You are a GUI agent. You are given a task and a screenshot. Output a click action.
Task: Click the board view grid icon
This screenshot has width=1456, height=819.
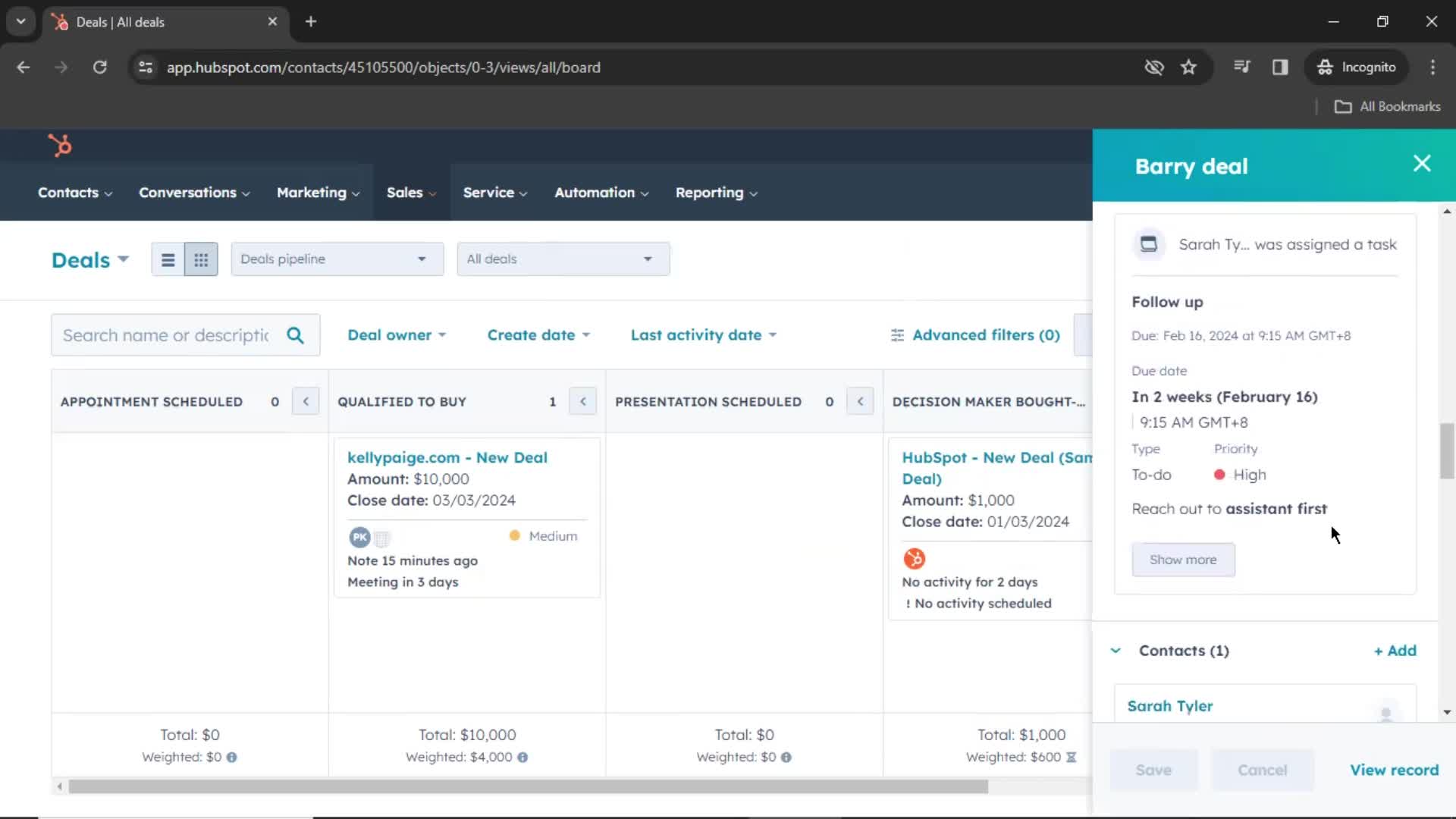point(200,259)
